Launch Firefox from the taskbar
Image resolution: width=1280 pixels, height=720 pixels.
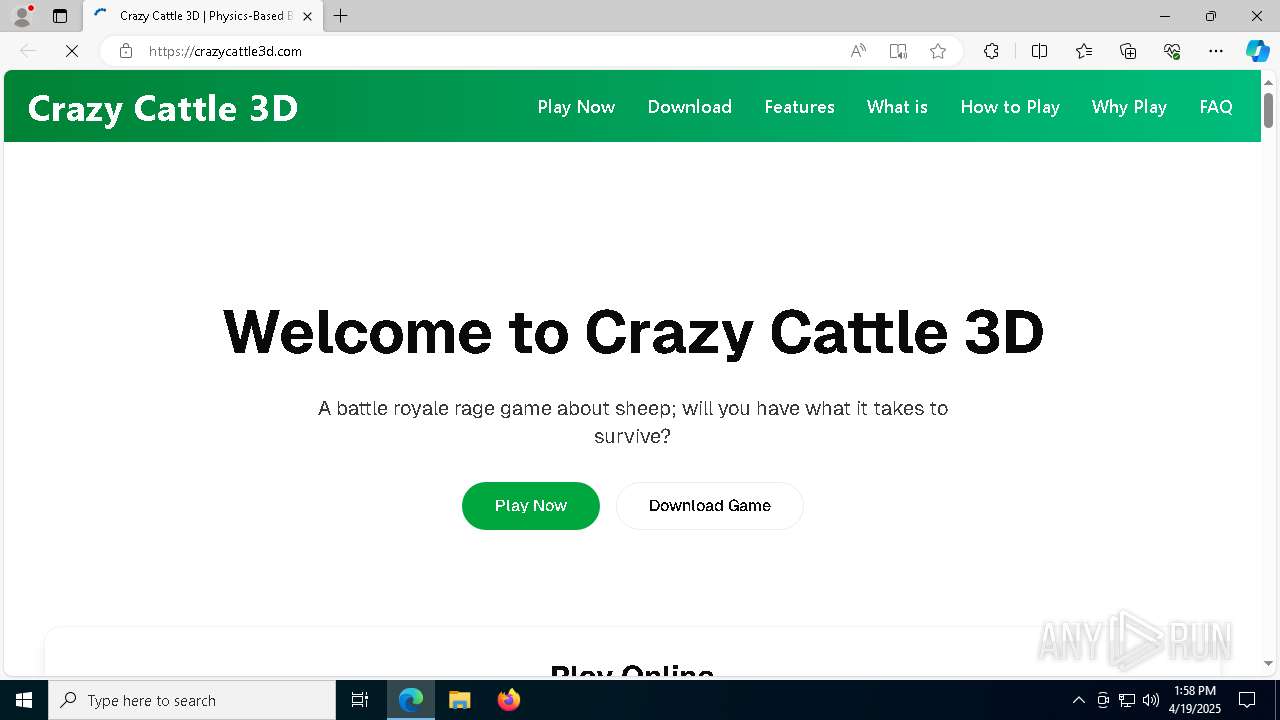[x=509, y=700]
